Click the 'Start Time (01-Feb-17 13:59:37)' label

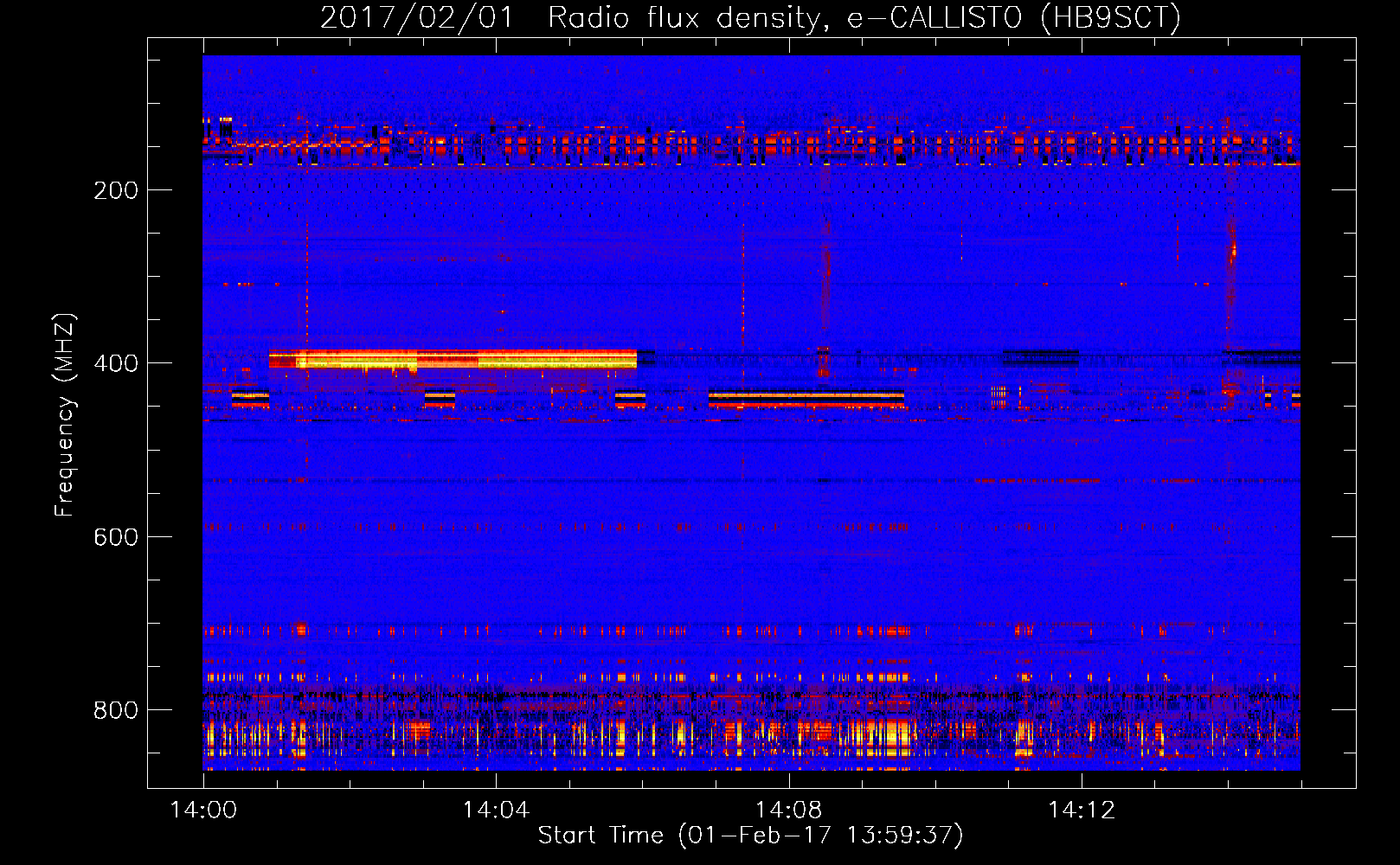tap(750, 836)
